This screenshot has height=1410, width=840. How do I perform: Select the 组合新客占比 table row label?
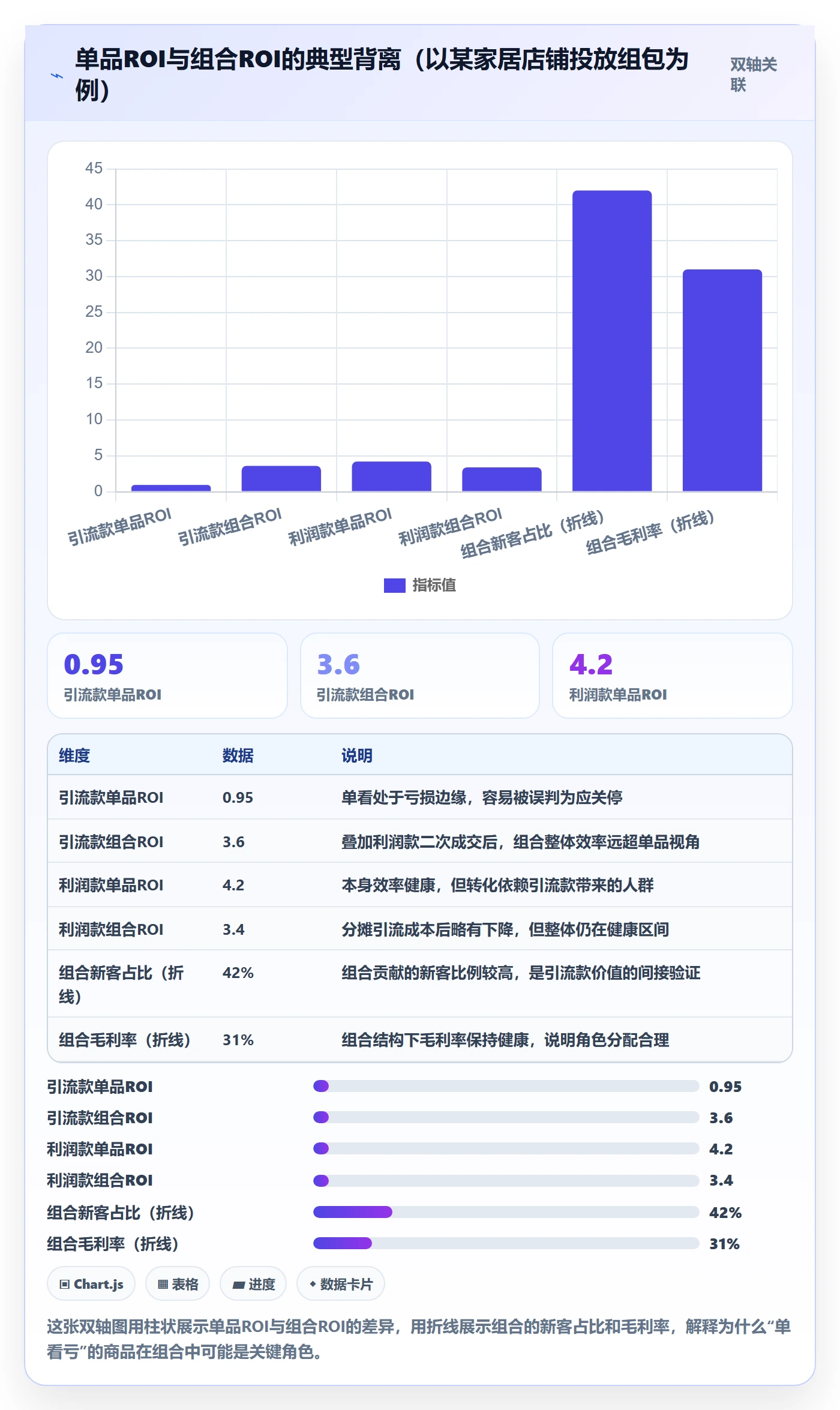point(121,985)
